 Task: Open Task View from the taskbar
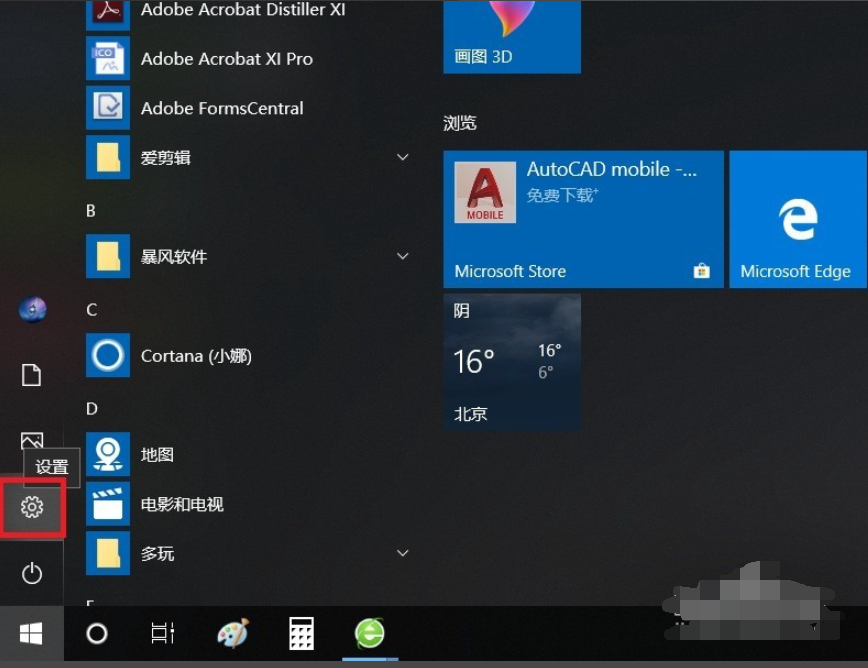pos(163,633)
